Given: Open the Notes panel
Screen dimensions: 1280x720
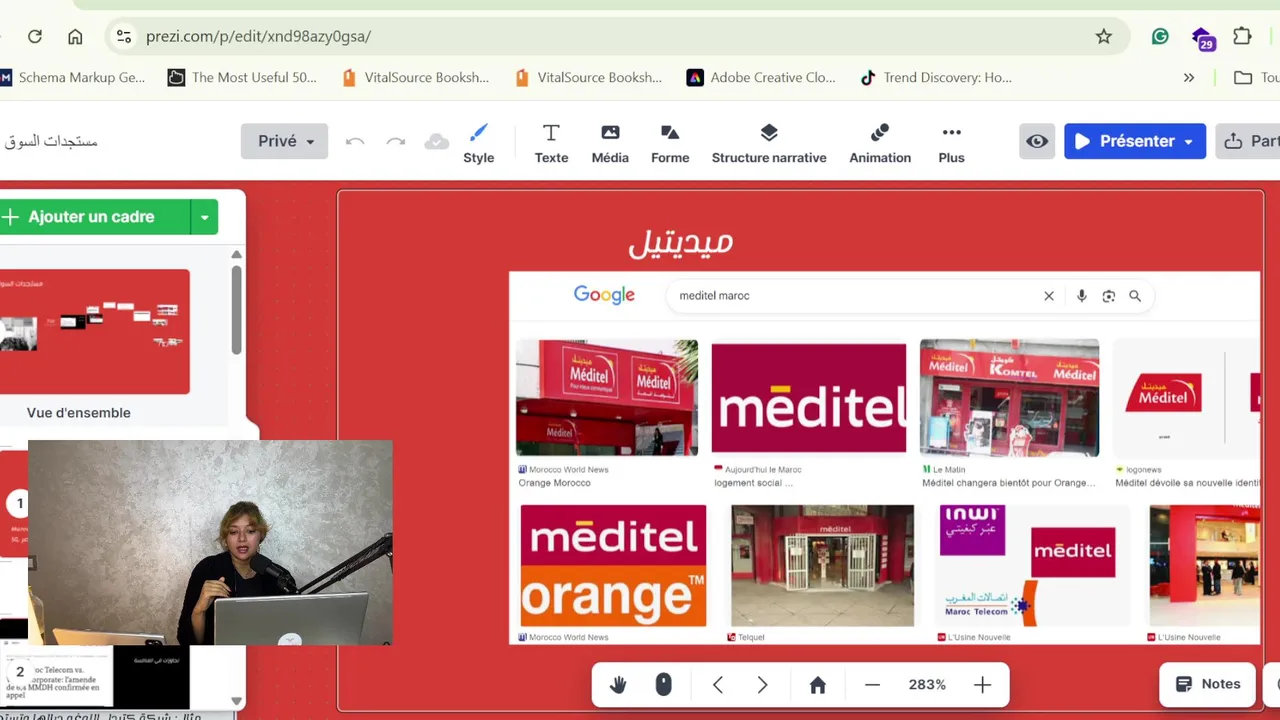Looking at the screenshot, I should click(1208, 684).
